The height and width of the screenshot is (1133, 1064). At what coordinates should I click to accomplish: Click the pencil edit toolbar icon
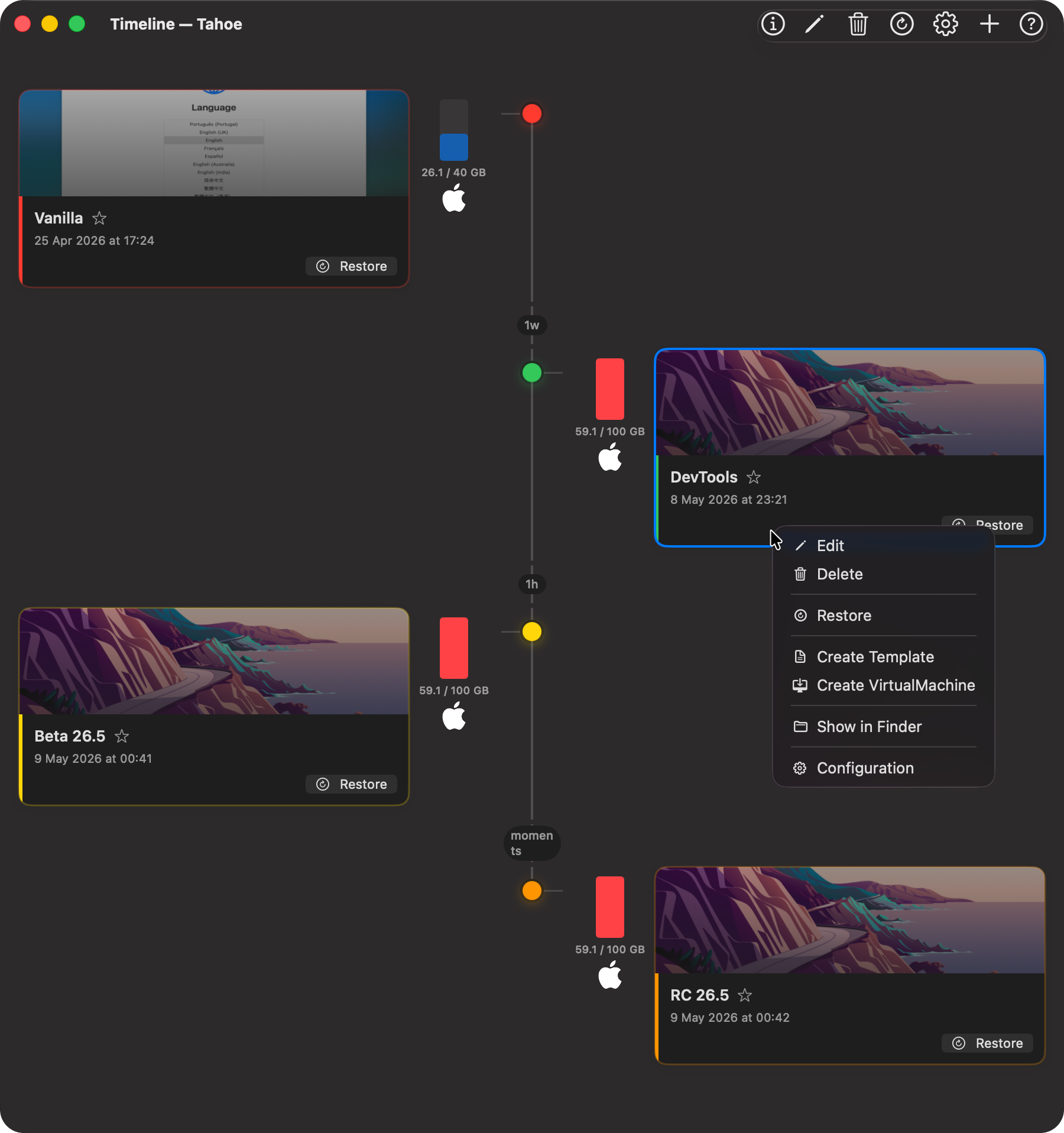pos(815,24)
